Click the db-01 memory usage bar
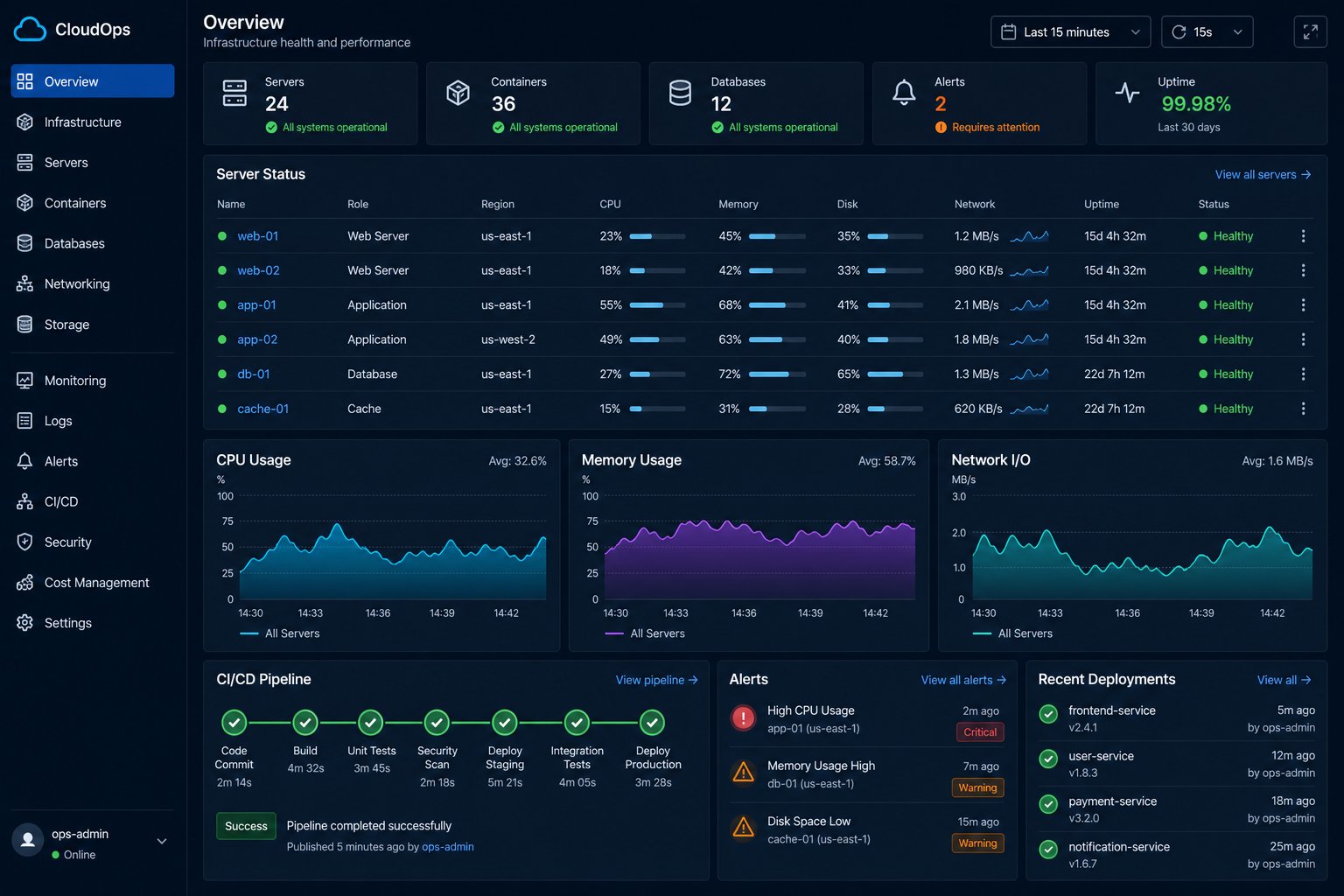The image size is (1344, 896). pyautogui.click(x=777, y=374)
